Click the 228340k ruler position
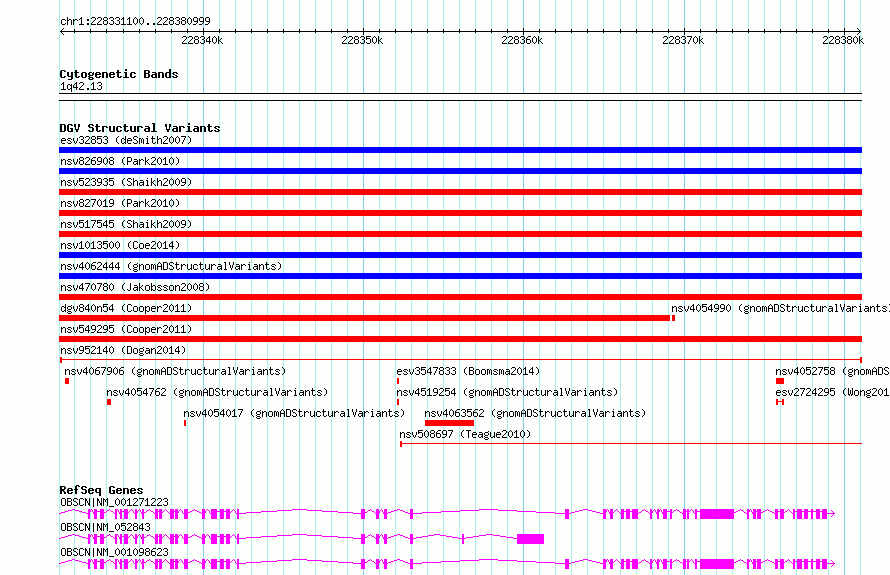The image size is (890, 575). click(x=202, y=40)
